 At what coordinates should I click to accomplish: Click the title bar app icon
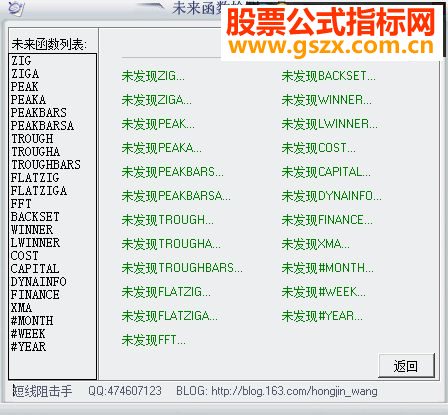[15, 8]
